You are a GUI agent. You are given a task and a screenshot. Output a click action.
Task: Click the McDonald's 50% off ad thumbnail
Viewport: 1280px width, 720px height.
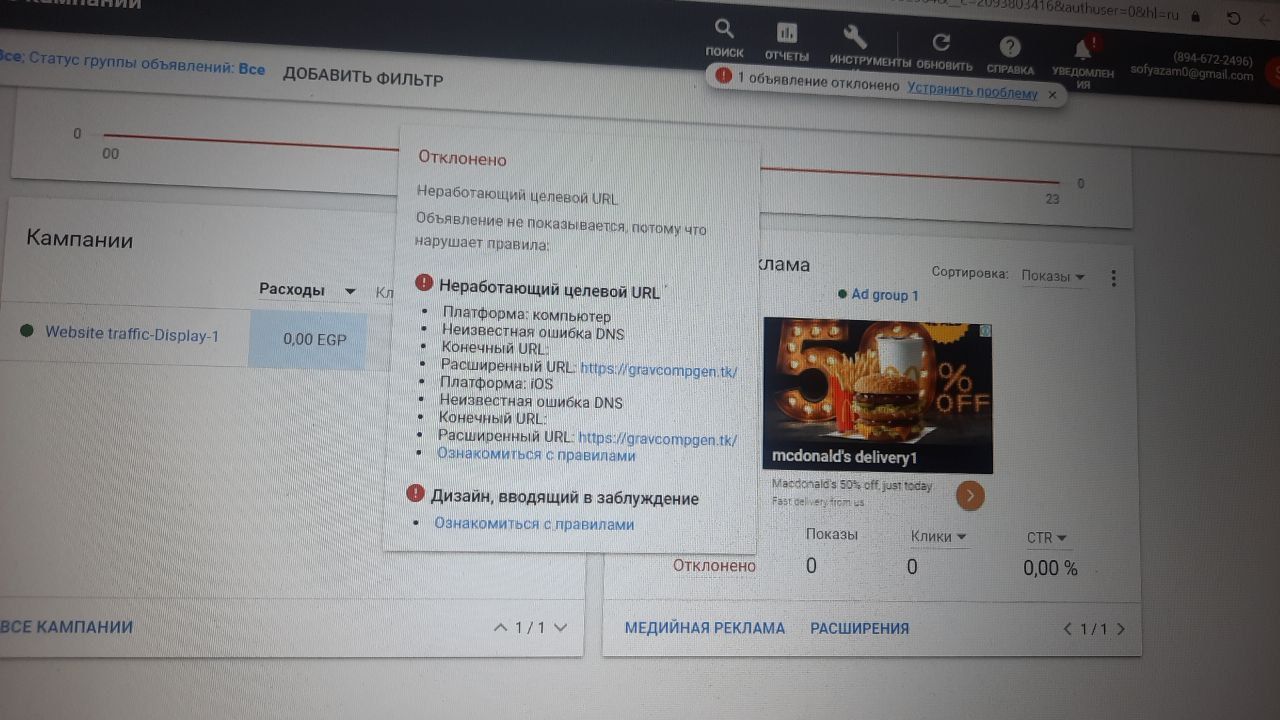pos(878,395)
